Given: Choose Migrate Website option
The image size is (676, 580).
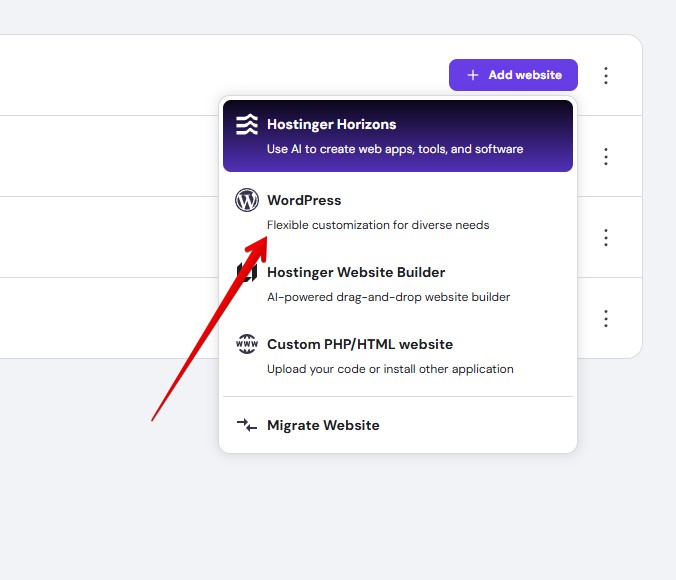Looking at the screenshot, I should tap(397, 425).
